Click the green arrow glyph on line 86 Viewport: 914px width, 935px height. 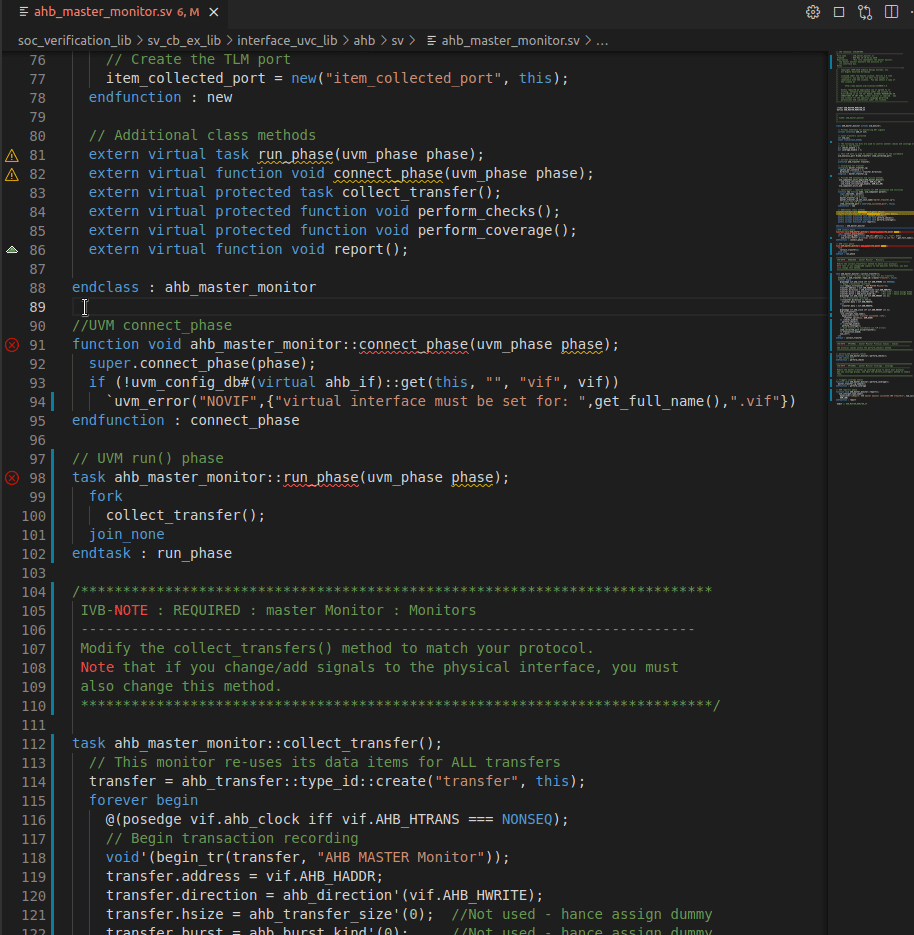pyautogui.click(x=11, y=249)
